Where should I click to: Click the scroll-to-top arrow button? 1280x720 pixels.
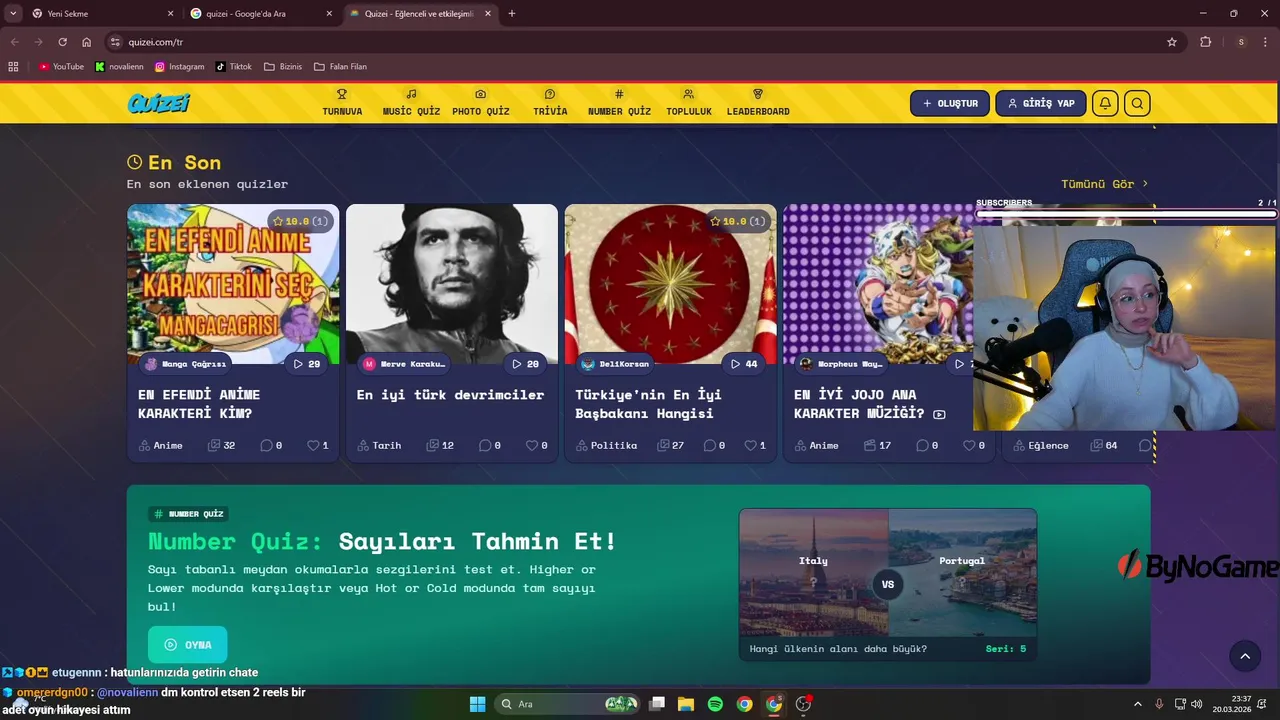coord(1245,656)
